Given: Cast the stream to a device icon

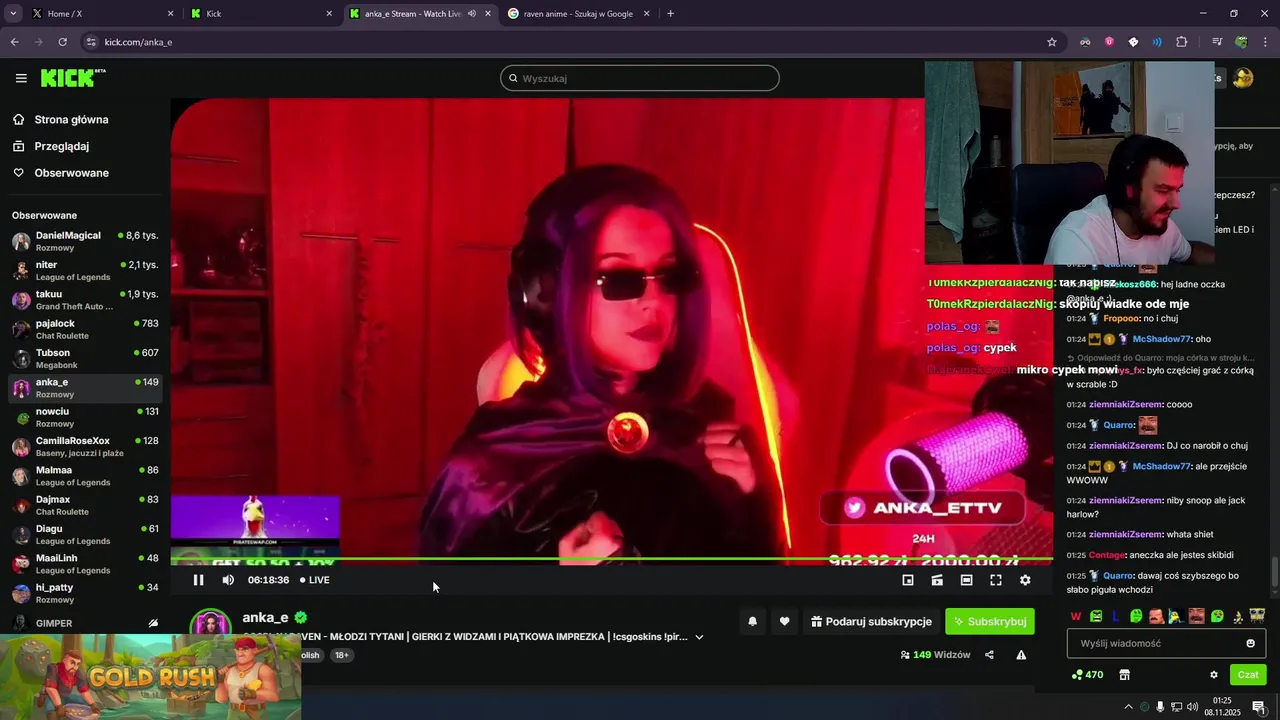Looking at the screenshot, I should tap(937, 580).
